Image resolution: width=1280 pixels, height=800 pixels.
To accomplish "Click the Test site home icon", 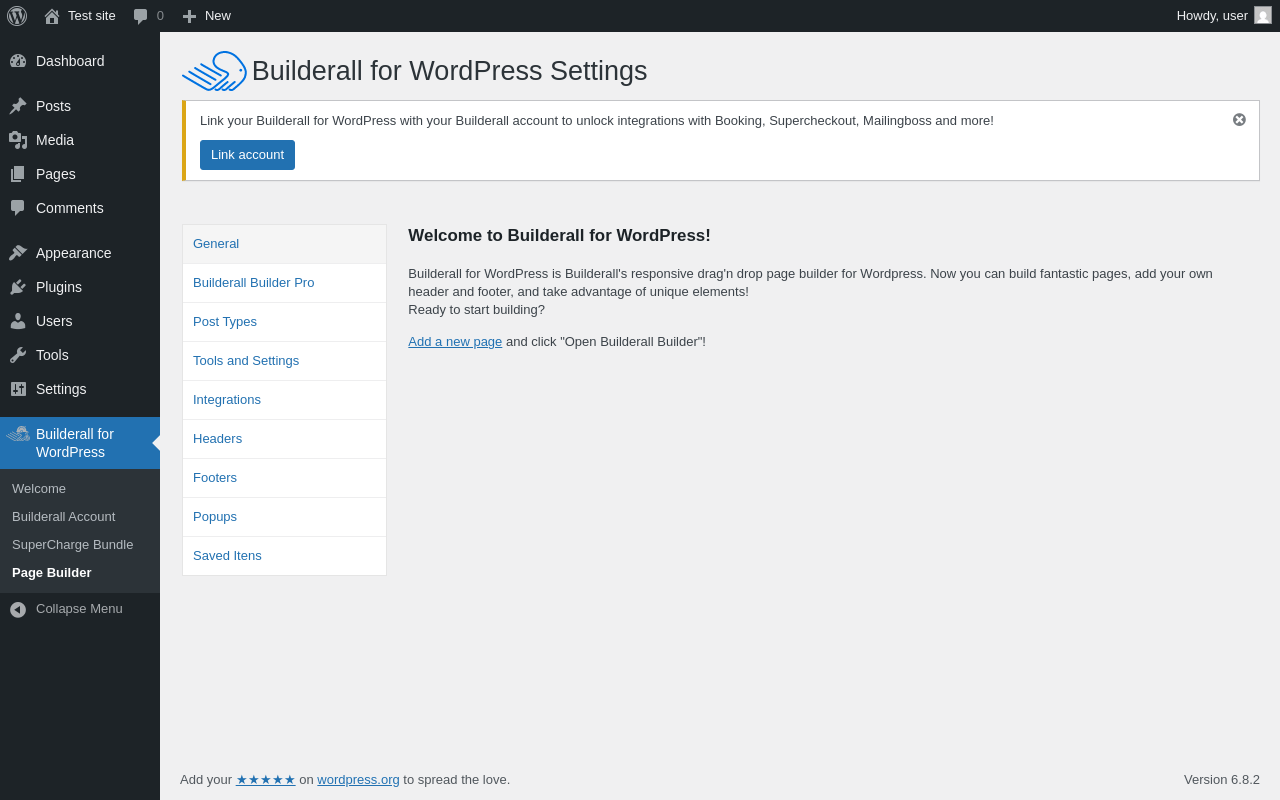I will coord(52,16).
